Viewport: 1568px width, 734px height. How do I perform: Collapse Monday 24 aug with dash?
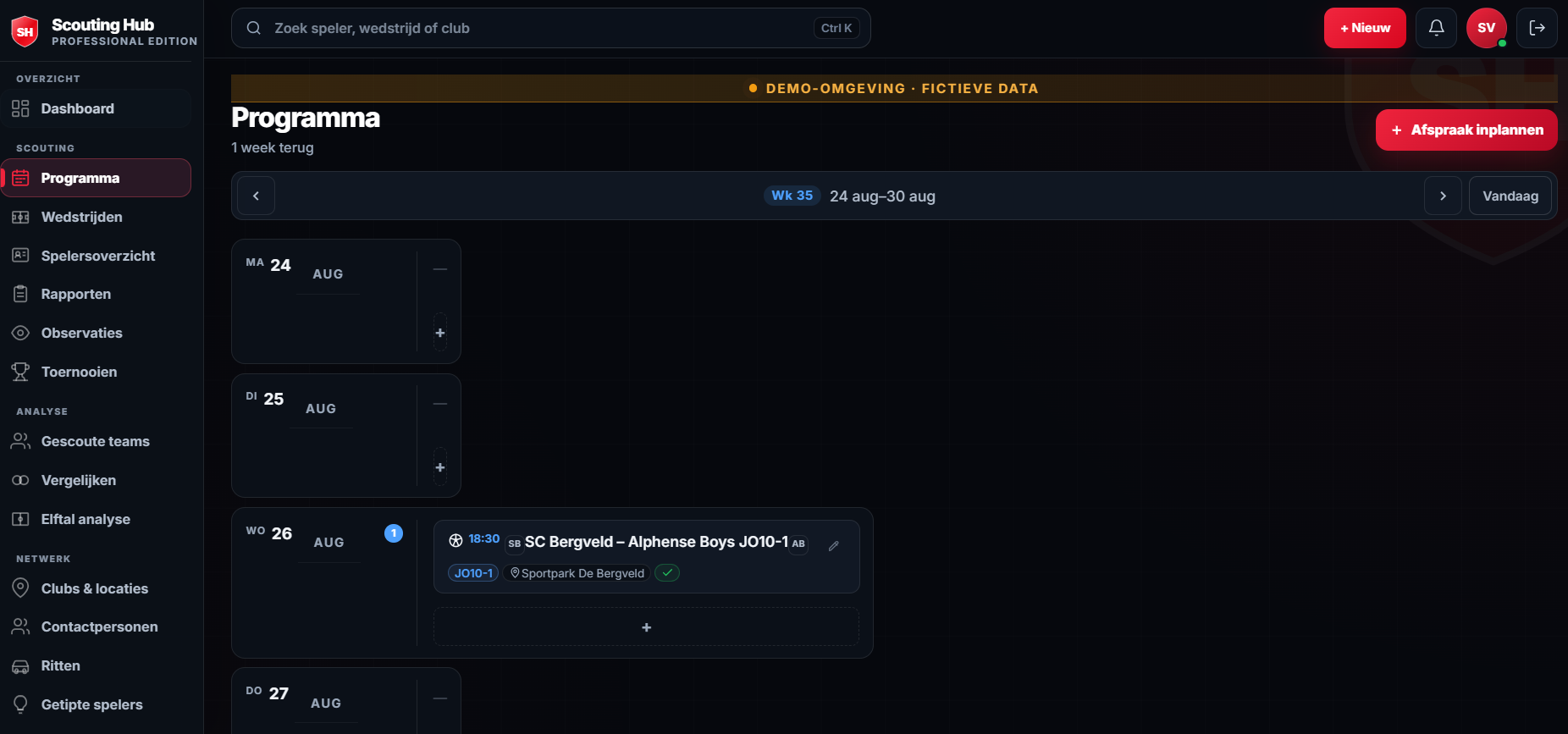440,269
